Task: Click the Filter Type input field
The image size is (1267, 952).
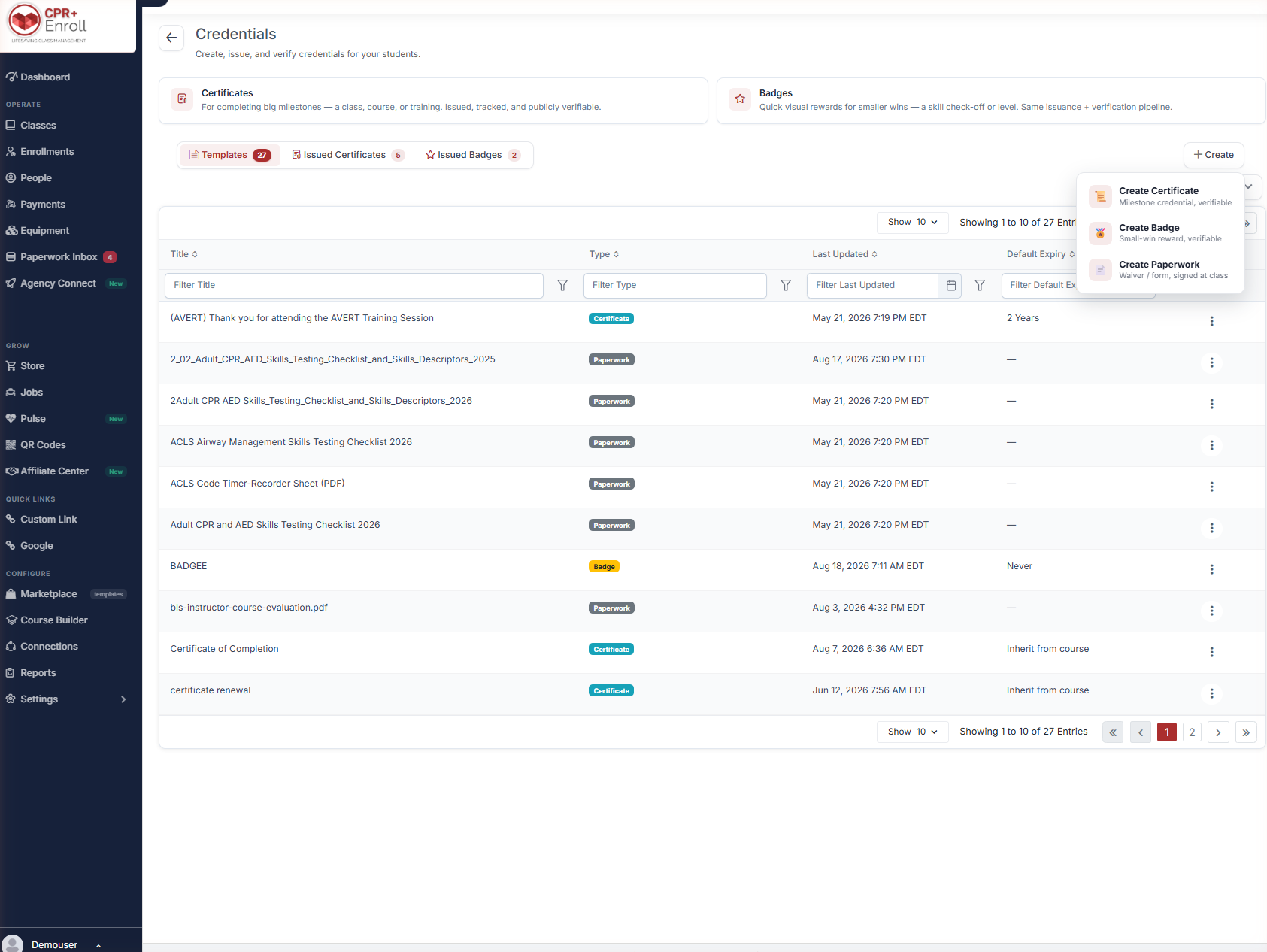Action: click(675, 285)
